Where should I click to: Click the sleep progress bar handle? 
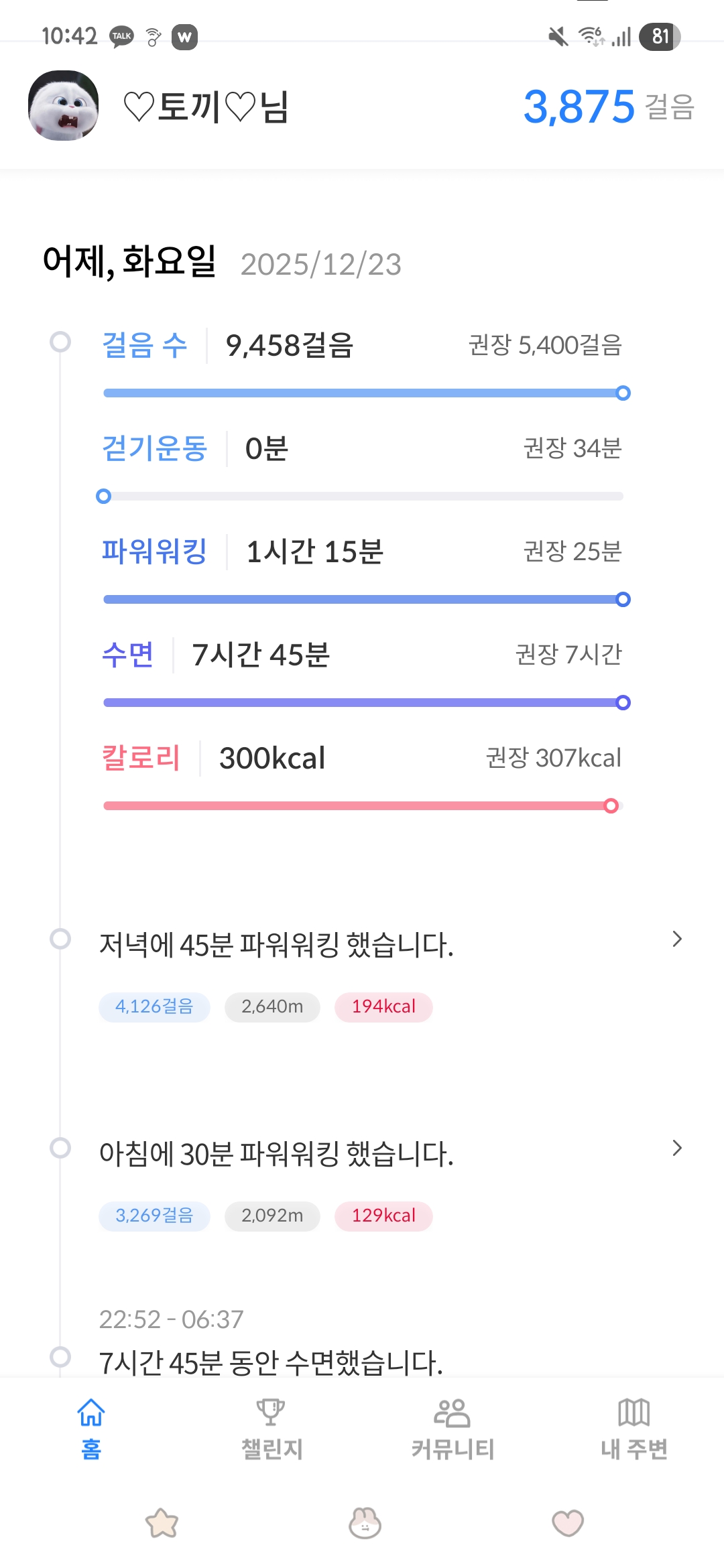tap(623, 702)
